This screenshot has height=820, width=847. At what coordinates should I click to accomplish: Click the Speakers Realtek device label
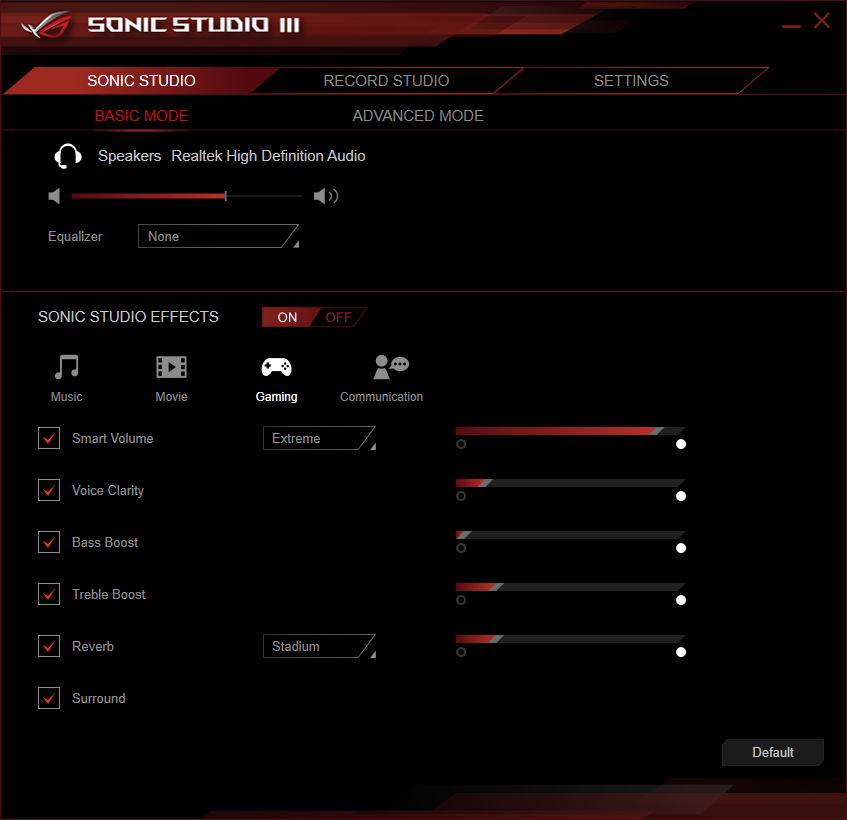point(232,156)
